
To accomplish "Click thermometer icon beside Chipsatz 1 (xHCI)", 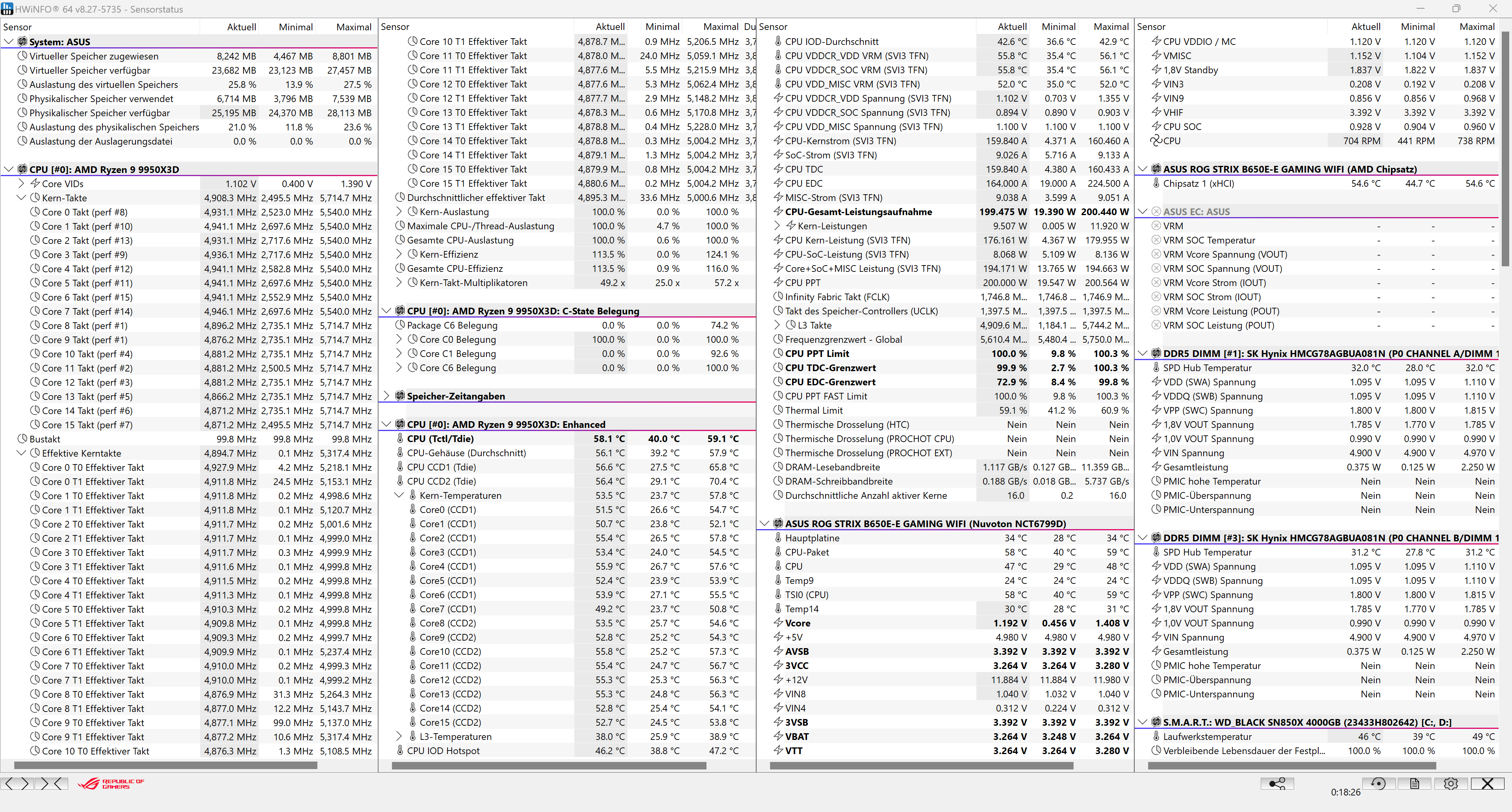I will (1156, 183).
